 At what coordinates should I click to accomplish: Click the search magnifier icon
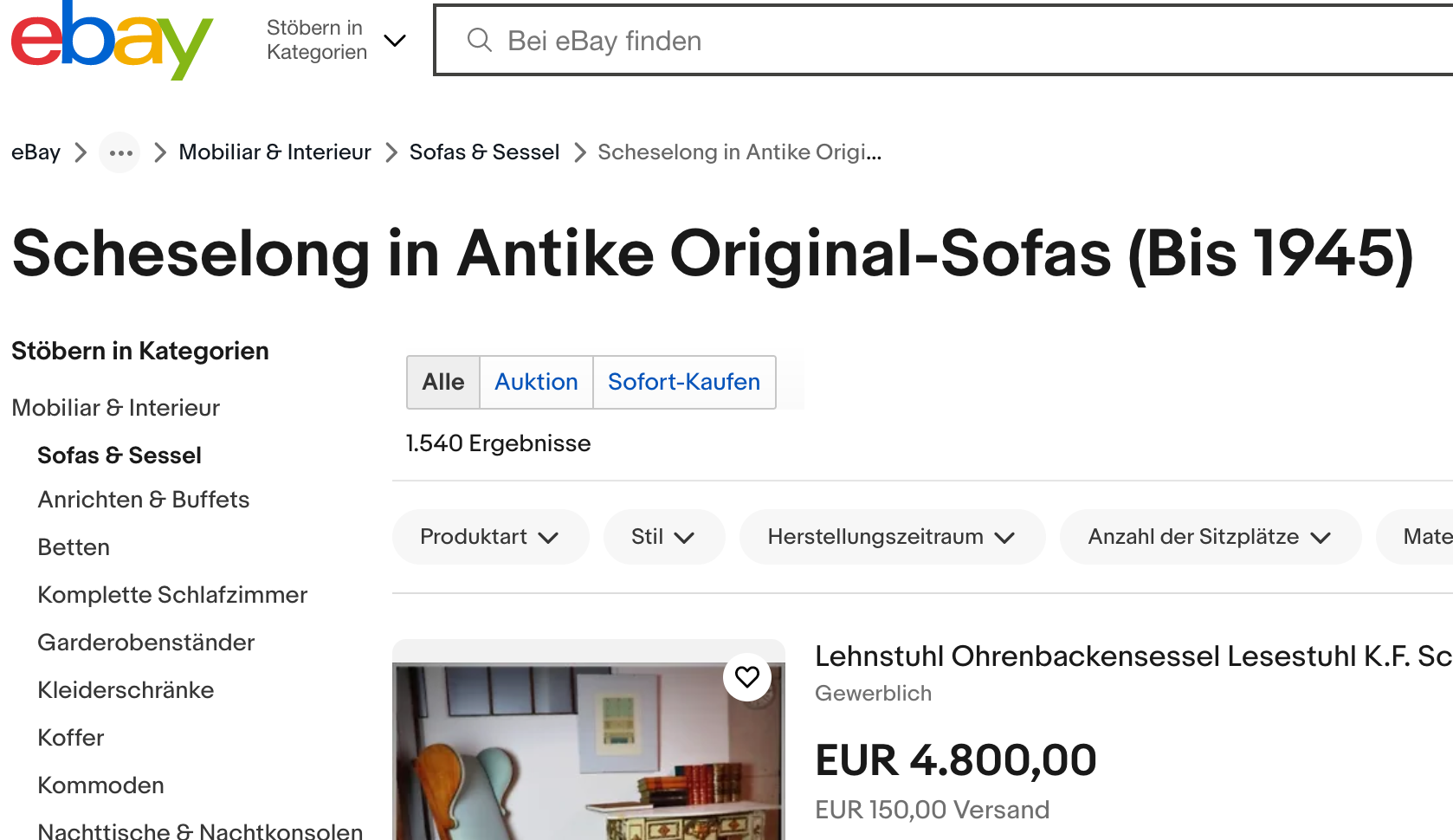479,40
